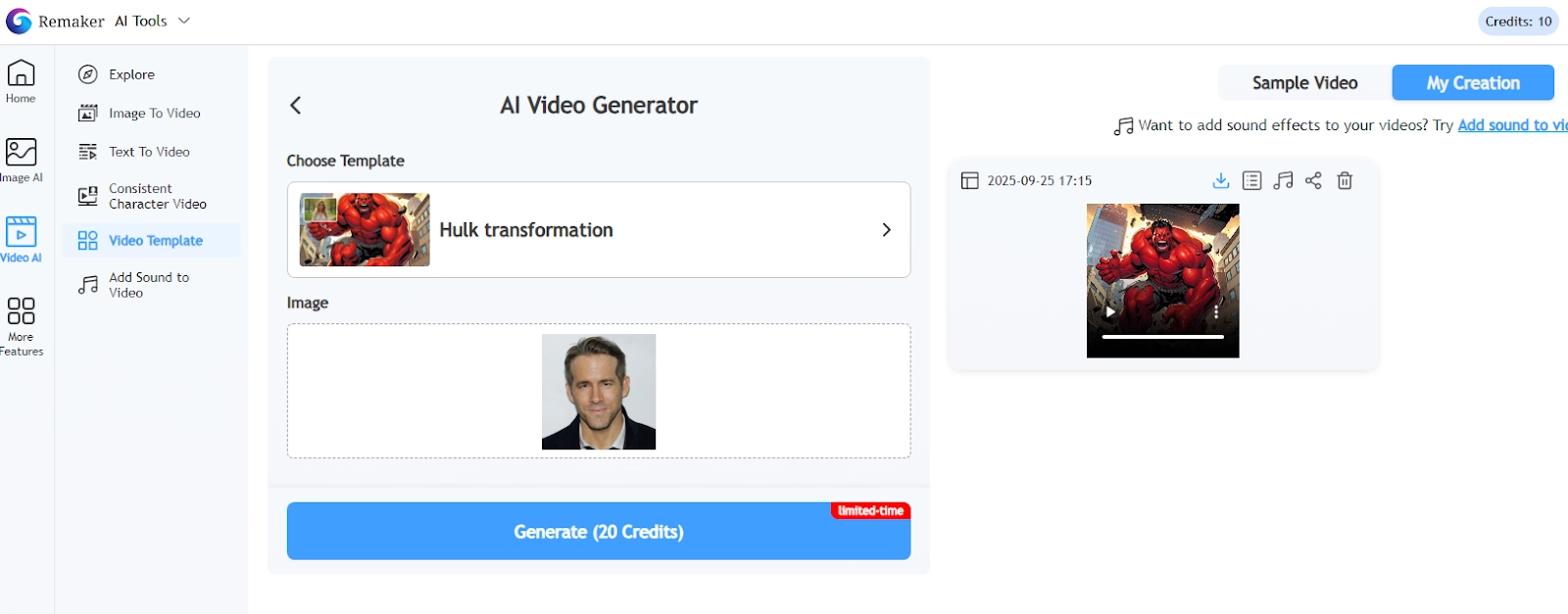Expand template list with right chevron
This screenshot has width=1568, height=614.
coord(886,230)
